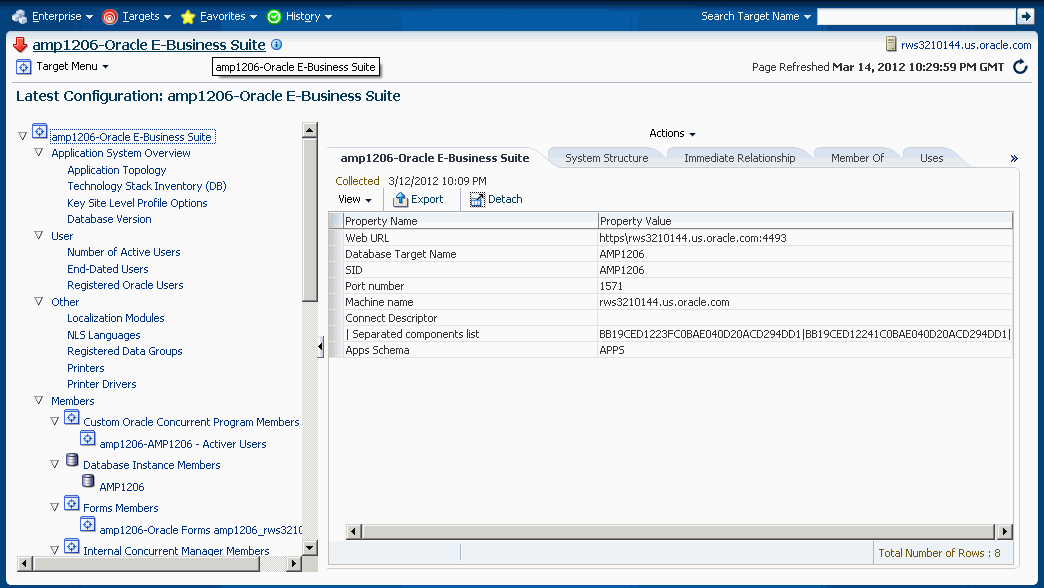The height and width of the screenshot is (588, 1044).
Task: Select the Property Name column header
Action: [470, 221]
